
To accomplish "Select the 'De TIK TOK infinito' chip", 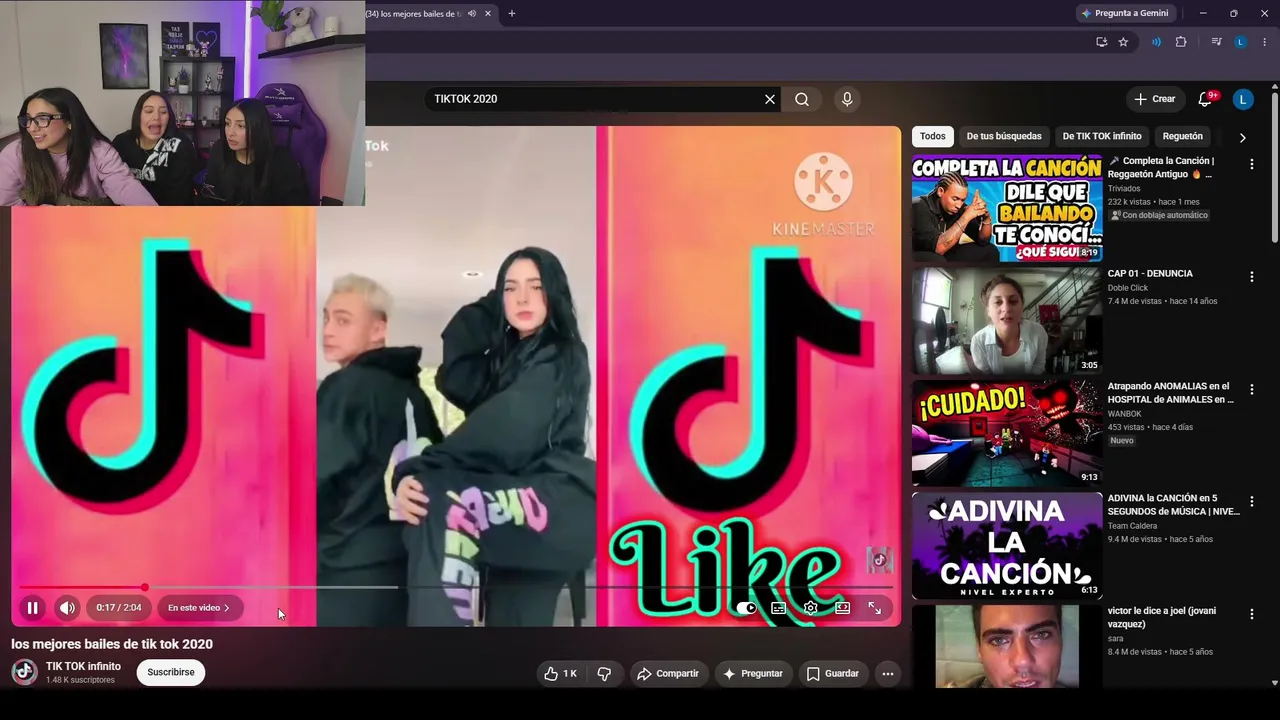I will pyautogui.click(x=1102, y=136).
